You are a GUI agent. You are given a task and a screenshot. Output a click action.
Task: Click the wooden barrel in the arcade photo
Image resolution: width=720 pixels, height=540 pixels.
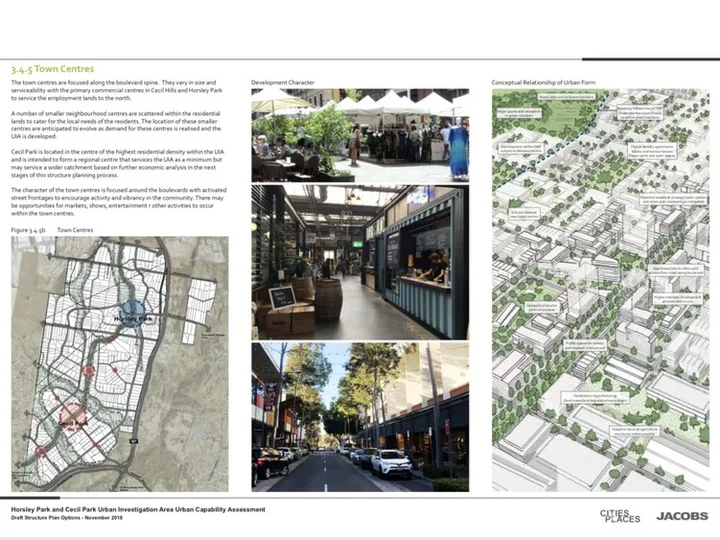[328, 299]
